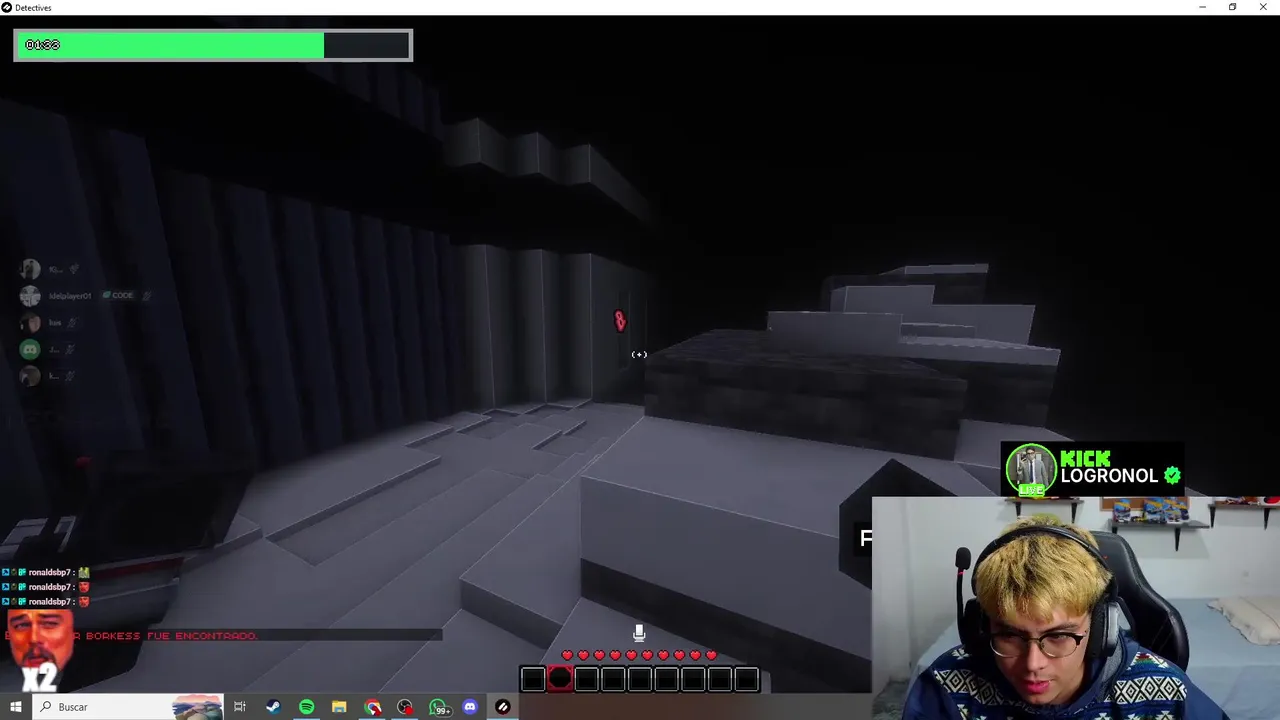Image resolution: width=1280 pixels, height=720 pixels.
Task: Click the green countdown timer bar
Action: (x=213, y=45)
